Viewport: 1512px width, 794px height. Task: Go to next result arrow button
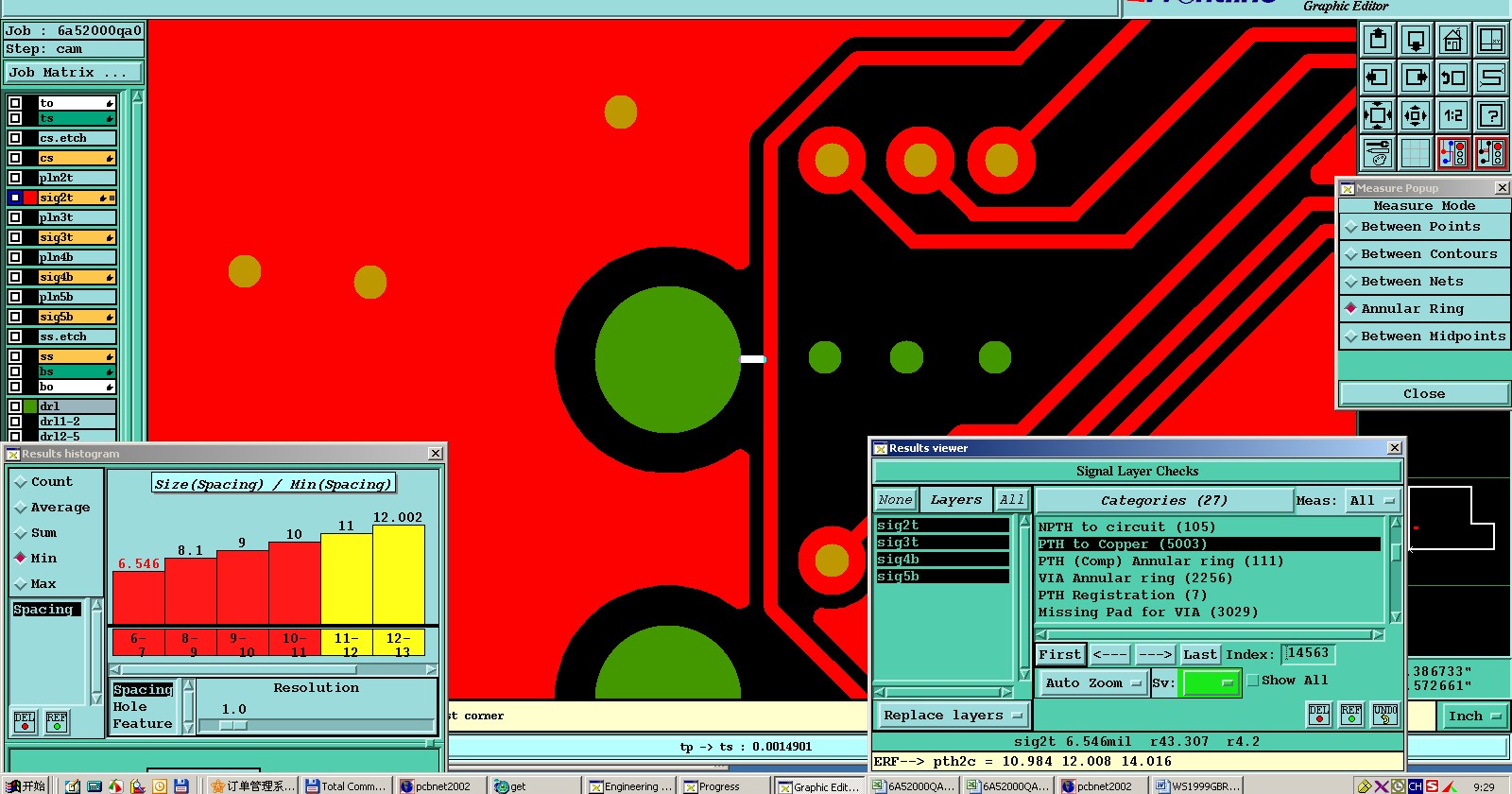pyautogui.click(x=1155, y=655)
